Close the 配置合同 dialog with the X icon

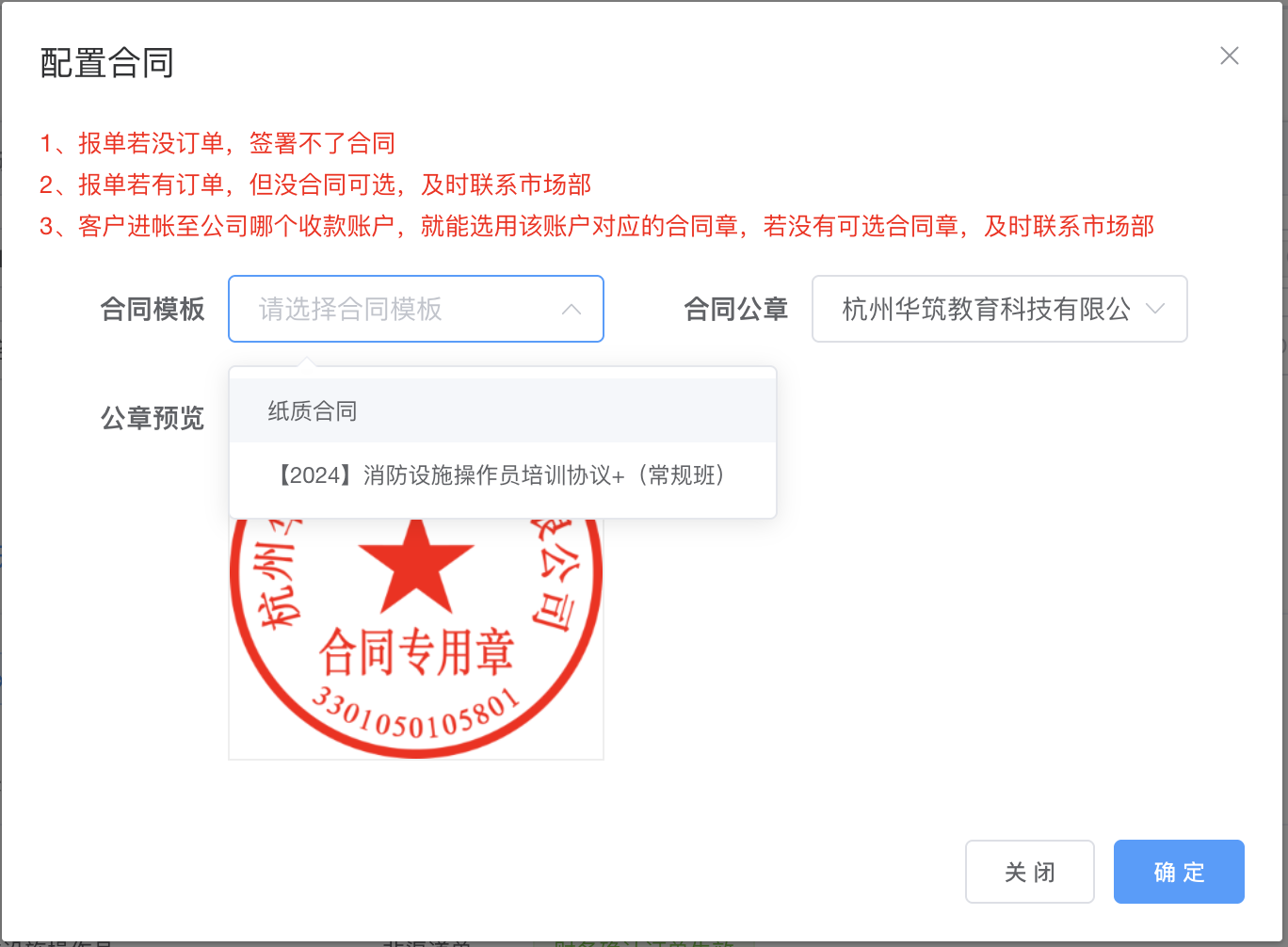point(1229,56)
